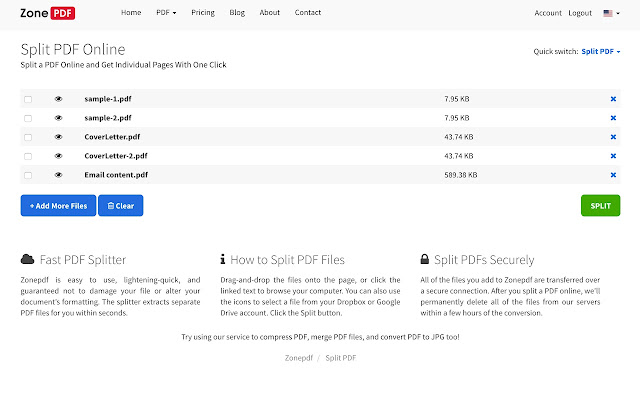Go to the Pricing page
640x400 pixels.
click(203, 13)
